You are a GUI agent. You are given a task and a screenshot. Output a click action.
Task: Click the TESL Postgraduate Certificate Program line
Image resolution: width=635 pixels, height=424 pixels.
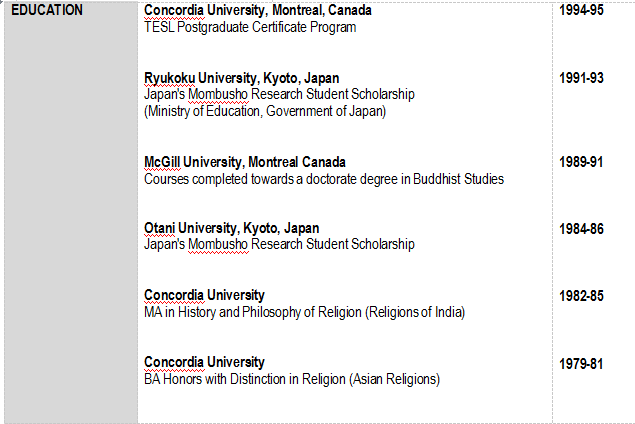(250, 27)
